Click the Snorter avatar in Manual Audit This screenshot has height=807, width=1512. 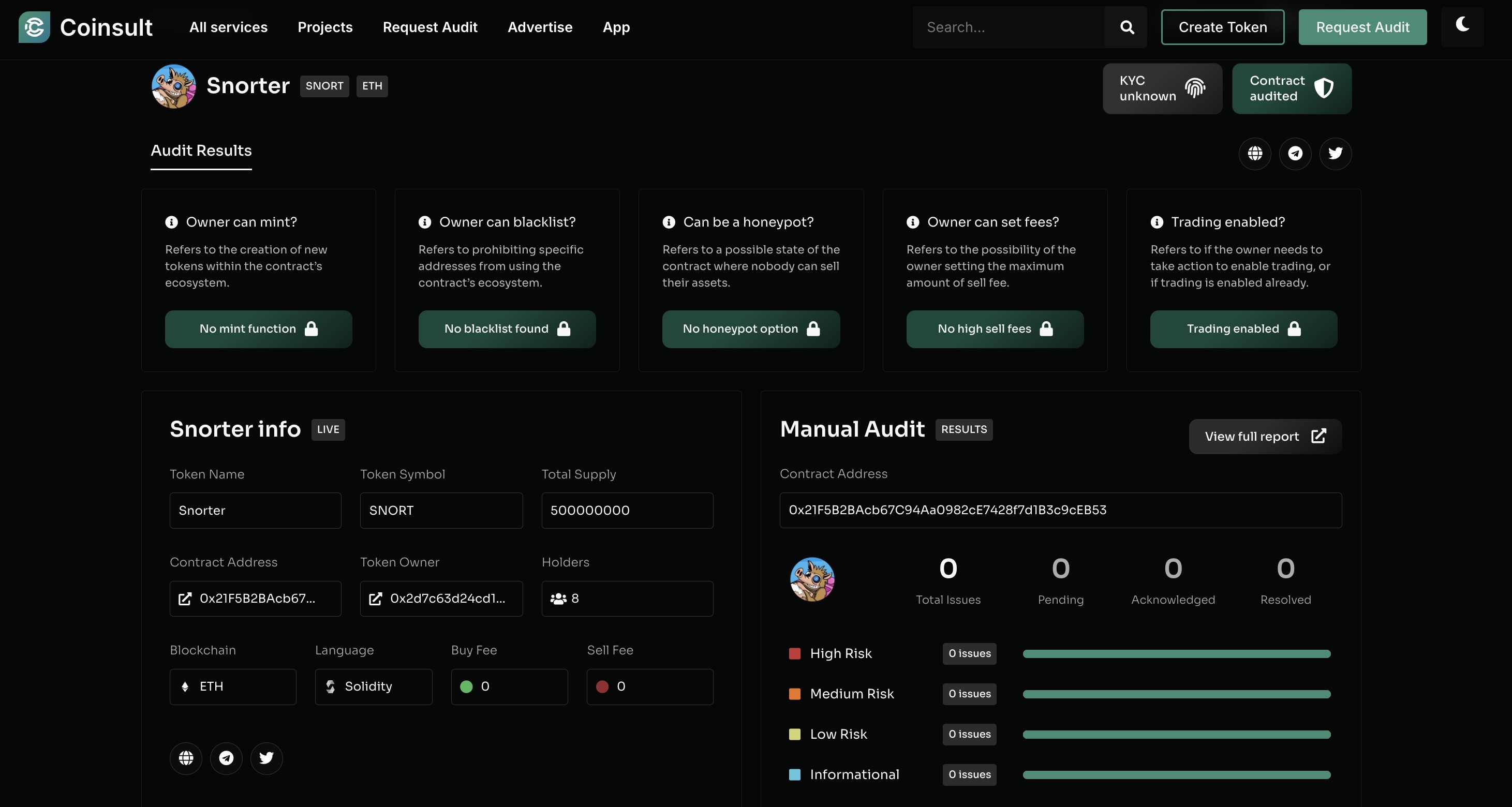(x=812, y=579)
